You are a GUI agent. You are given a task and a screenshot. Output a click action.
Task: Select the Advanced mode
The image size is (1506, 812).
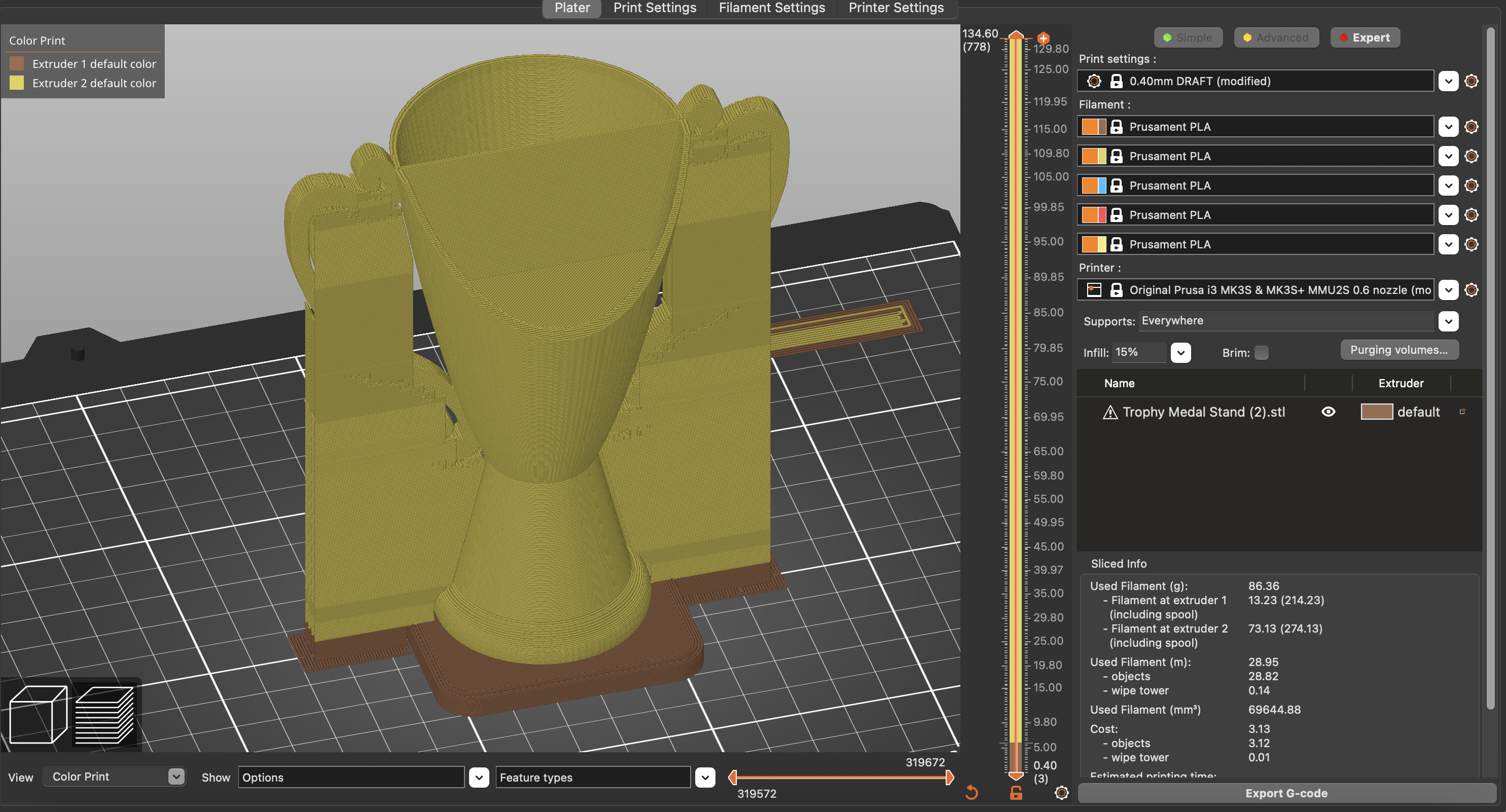[1276, 38]
